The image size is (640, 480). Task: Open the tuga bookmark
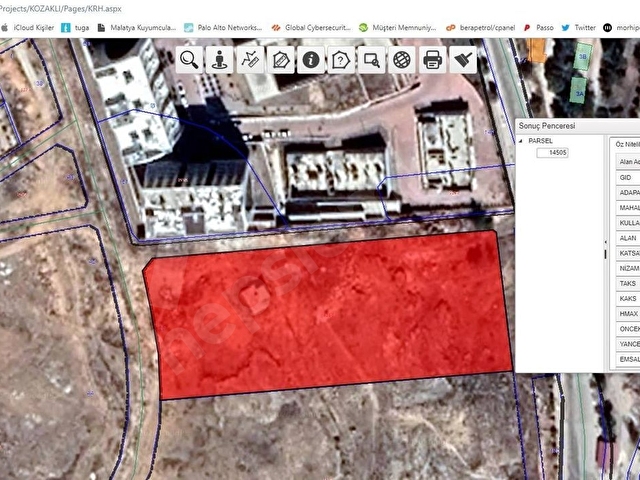[x=75, y=28]
